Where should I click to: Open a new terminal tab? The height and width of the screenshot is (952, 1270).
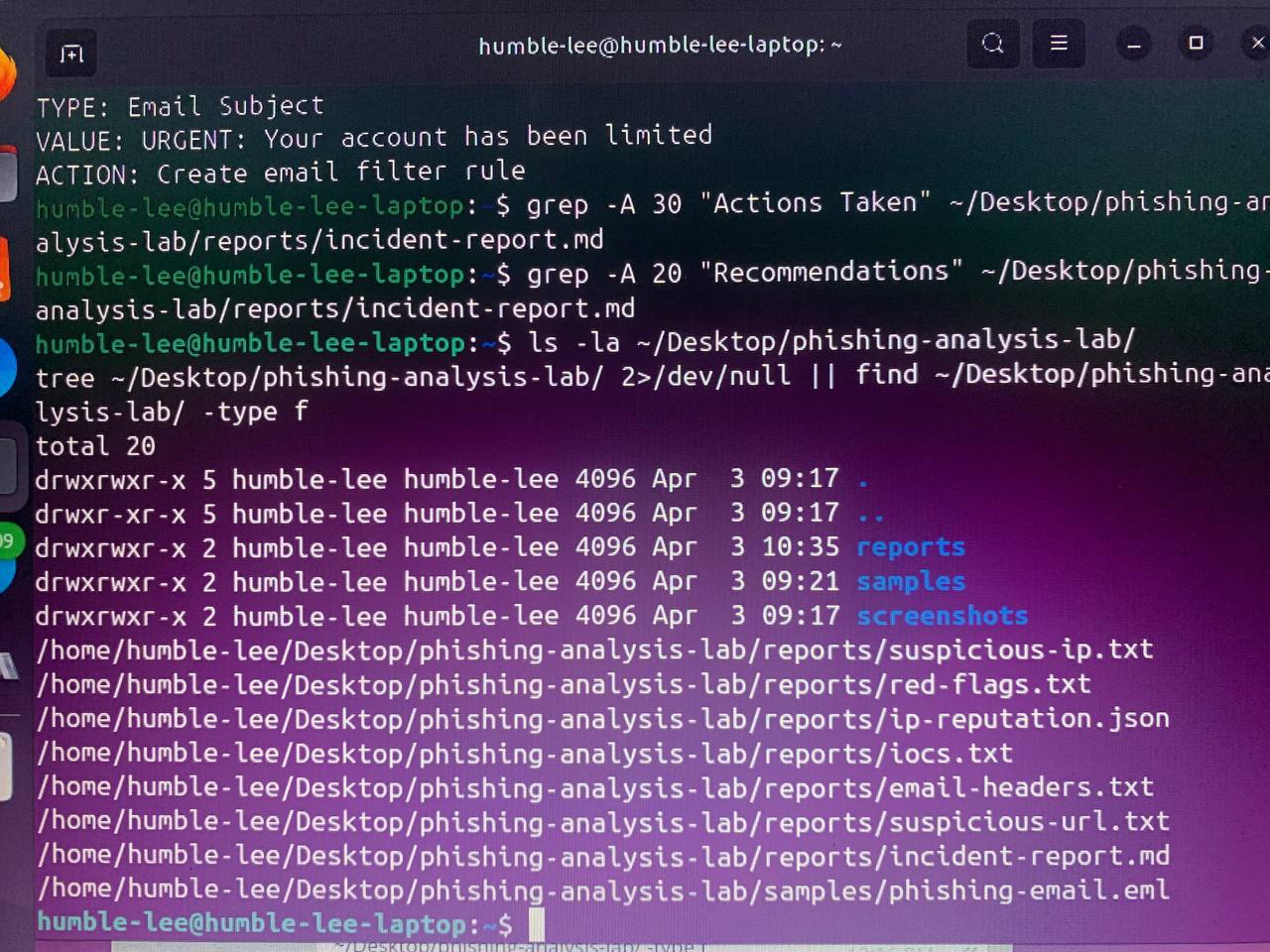[x=71, y=54]
